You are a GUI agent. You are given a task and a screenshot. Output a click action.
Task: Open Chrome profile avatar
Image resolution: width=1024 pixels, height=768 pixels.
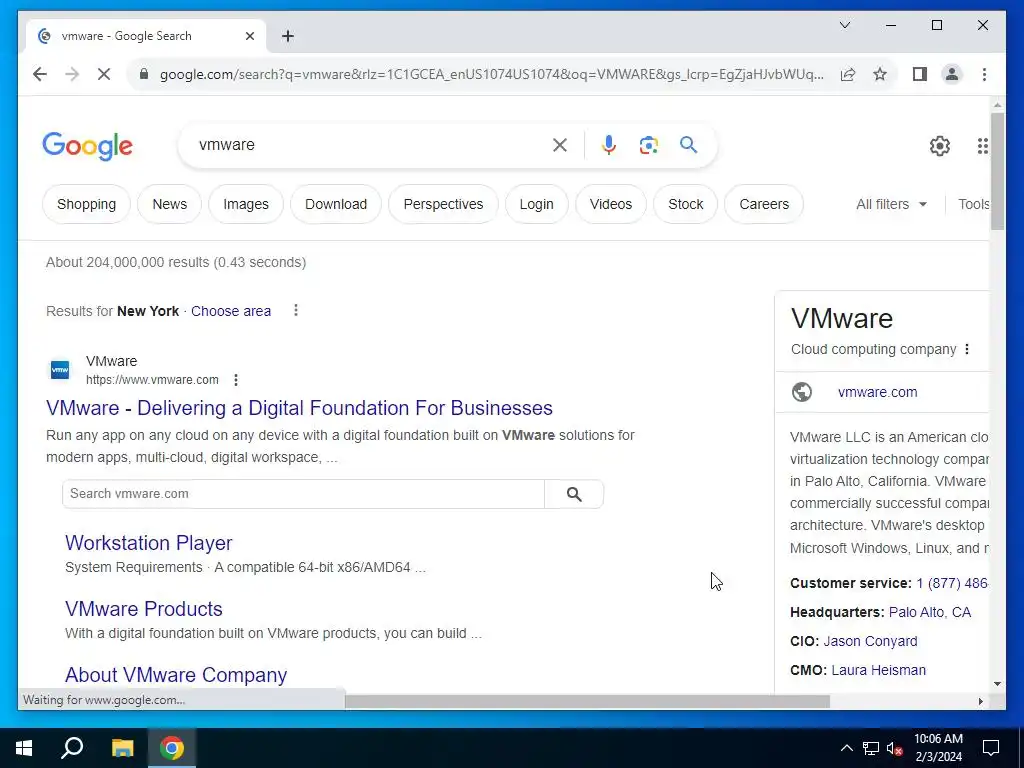[952, 74]
